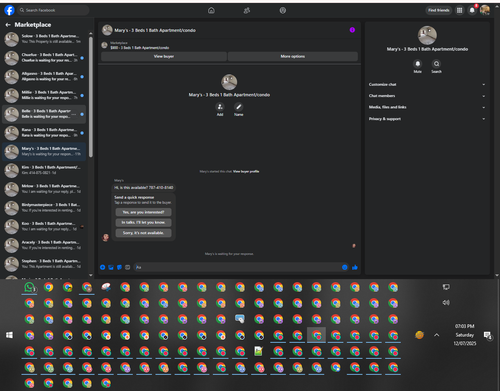
Task: Go to the Home feed icon
Action: pyautogui.click(x=211, y=10)
